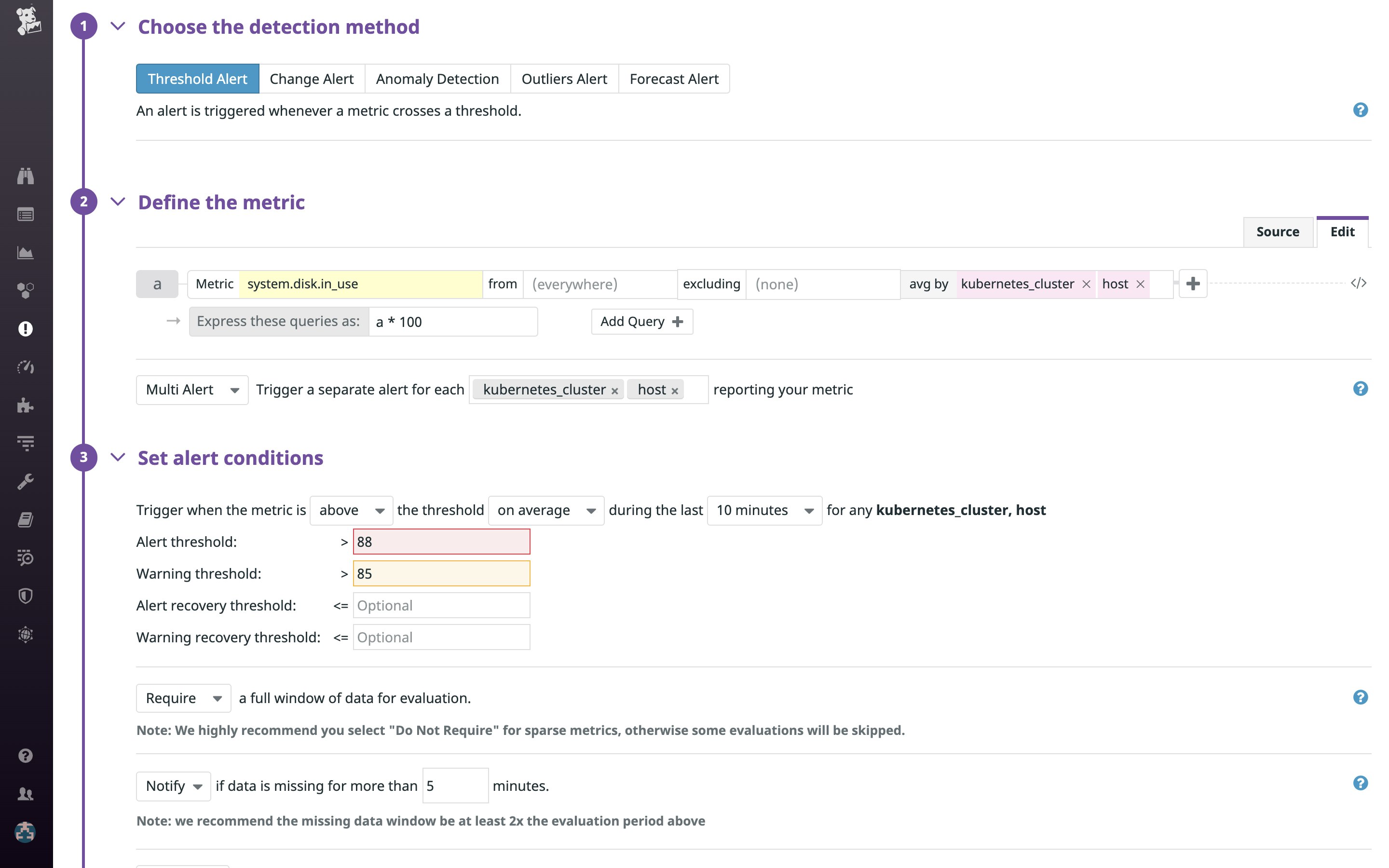Screen dimensions: 1389x868
Task: Open Monitors via the exclamation mark icon
Action: 26,329
